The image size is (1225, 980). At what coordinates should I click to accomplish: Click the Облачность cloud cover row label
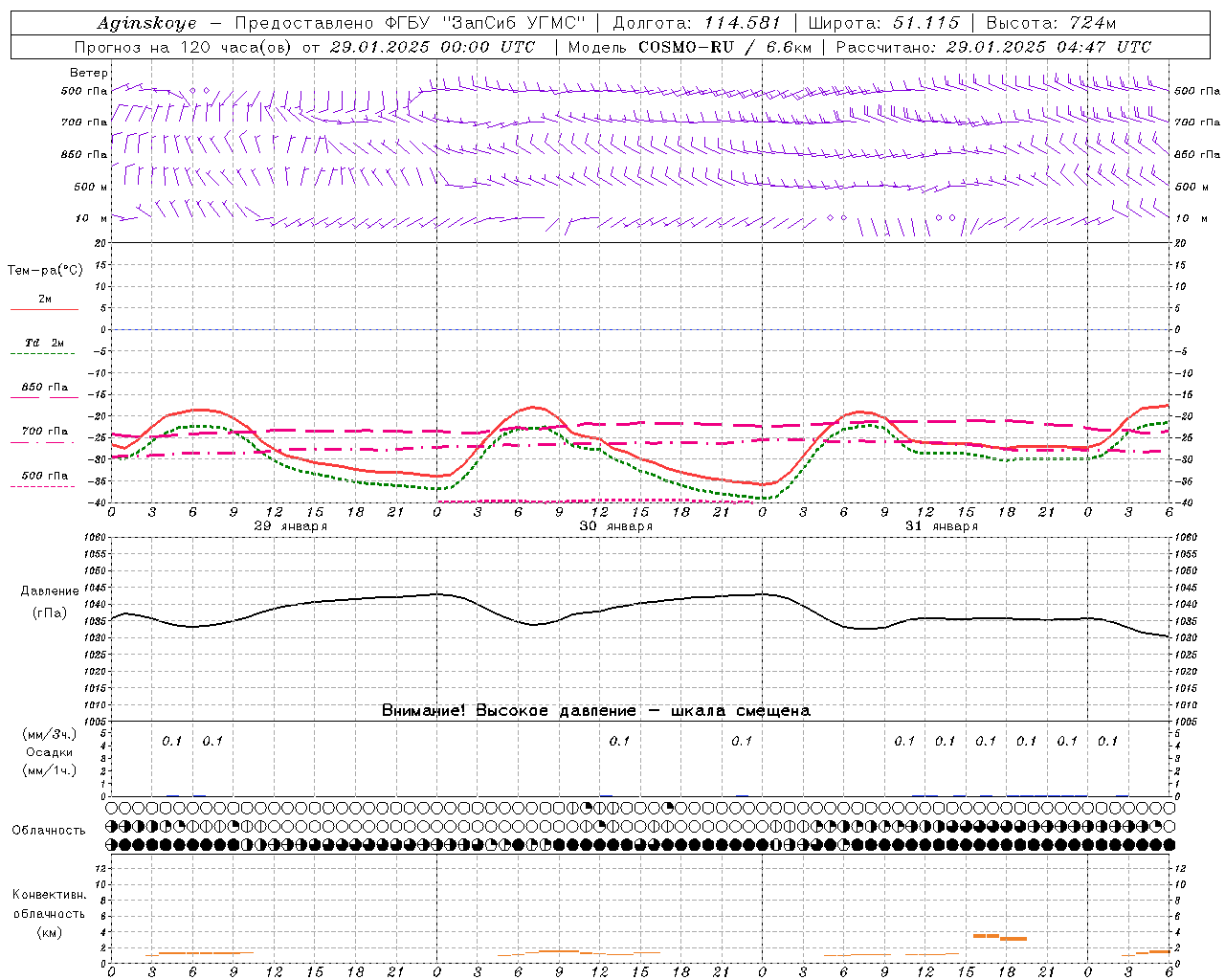coord(49,831)
